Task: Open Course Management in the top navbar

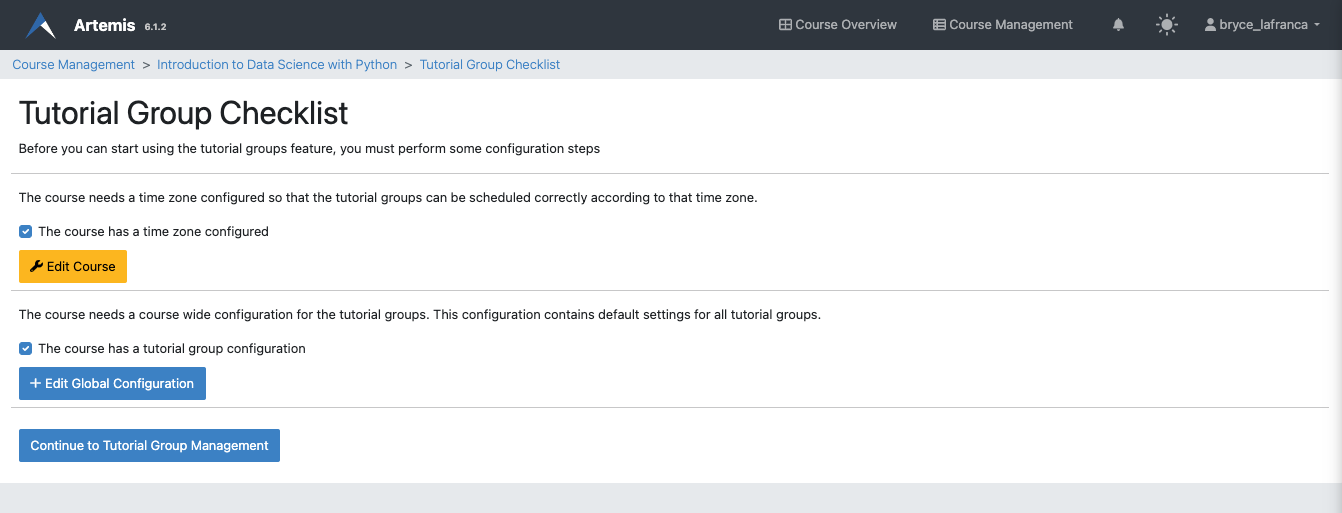Action: pos(1010,25)
